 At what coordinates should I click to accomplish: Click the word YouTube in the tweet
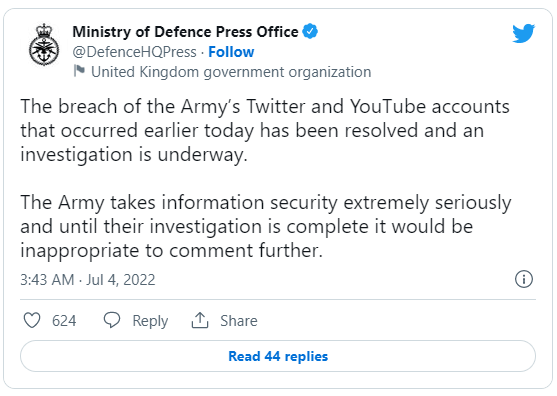point(388,106)
